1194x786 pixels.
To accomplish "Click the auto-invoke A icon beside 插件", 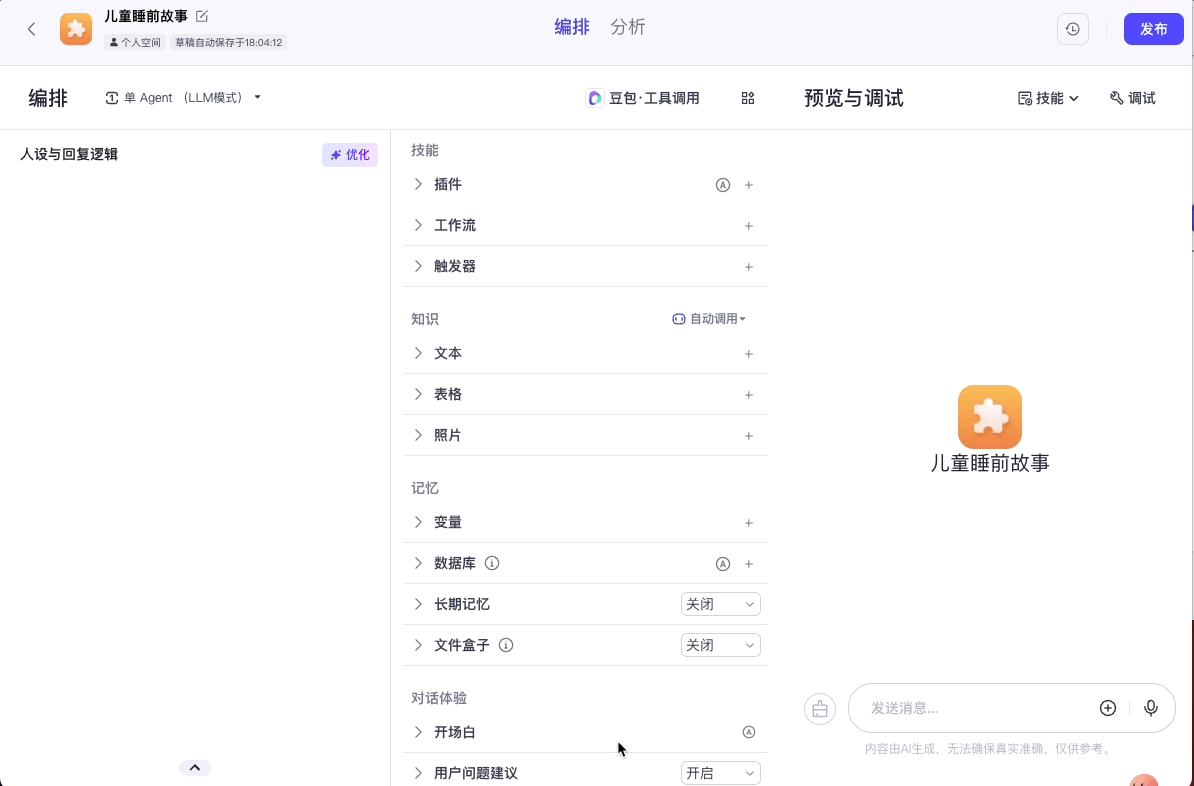I will pos(722,184).
